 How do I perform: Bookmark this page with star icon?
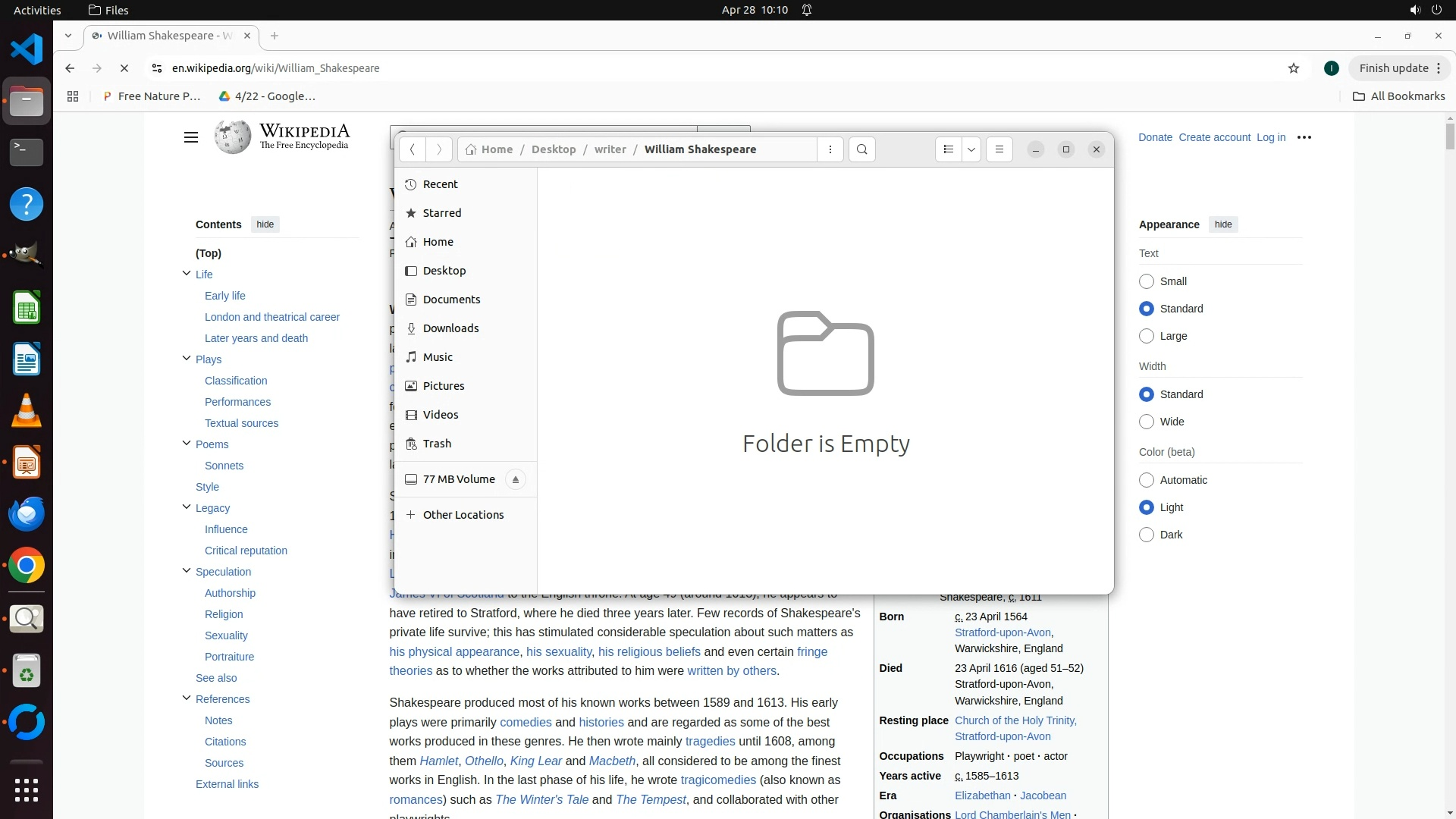click(x=1293, y=68)
